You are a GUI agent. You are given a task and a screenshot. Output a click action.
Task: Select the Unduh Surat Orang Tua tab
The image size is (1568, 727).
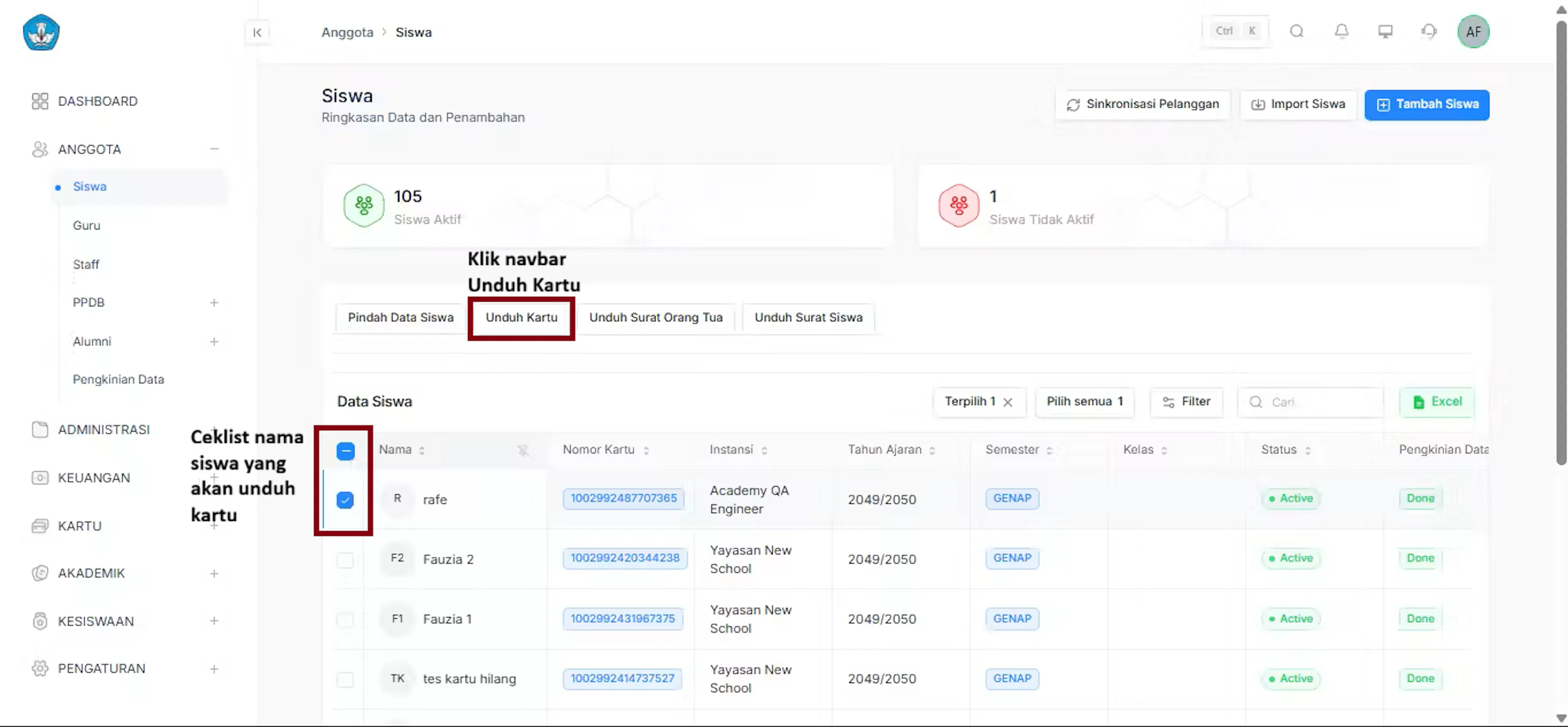tap(655, 318)
